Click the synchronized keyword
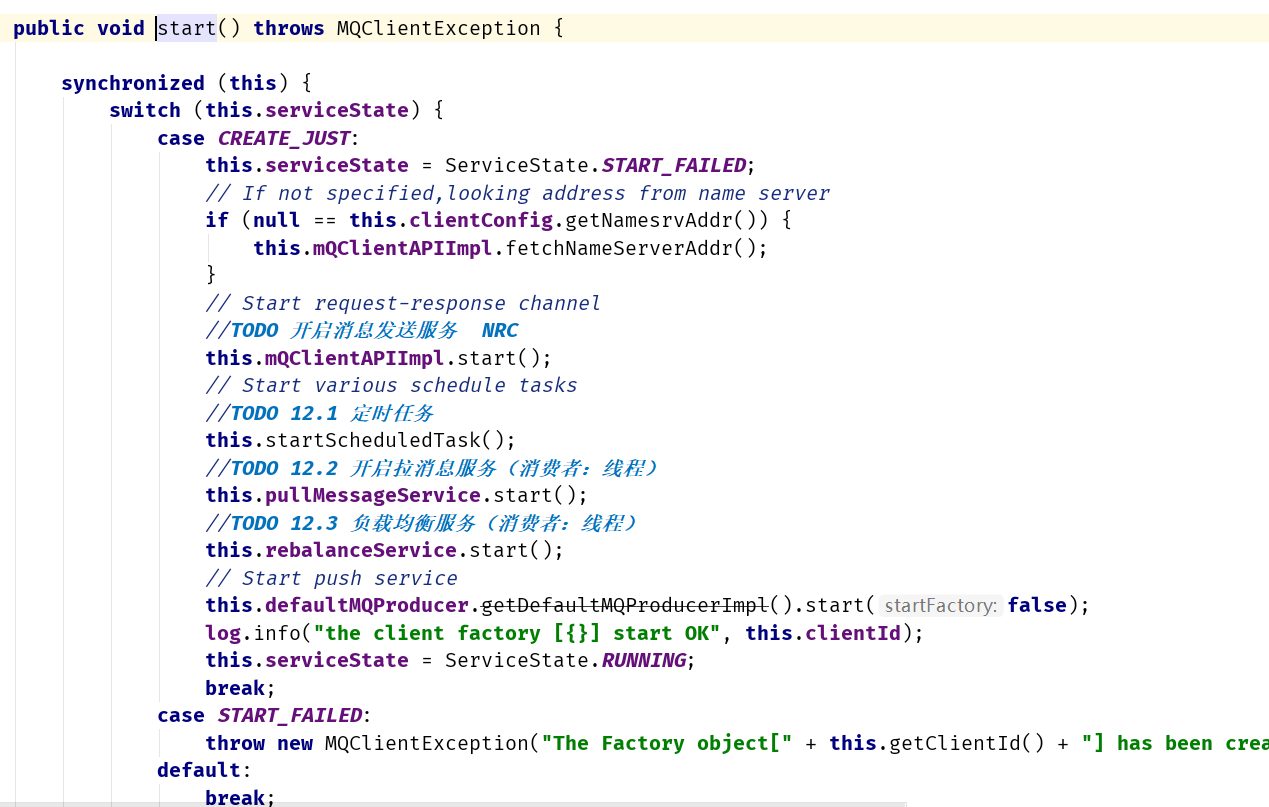1269x807 pixels. [x=133, y=83]
